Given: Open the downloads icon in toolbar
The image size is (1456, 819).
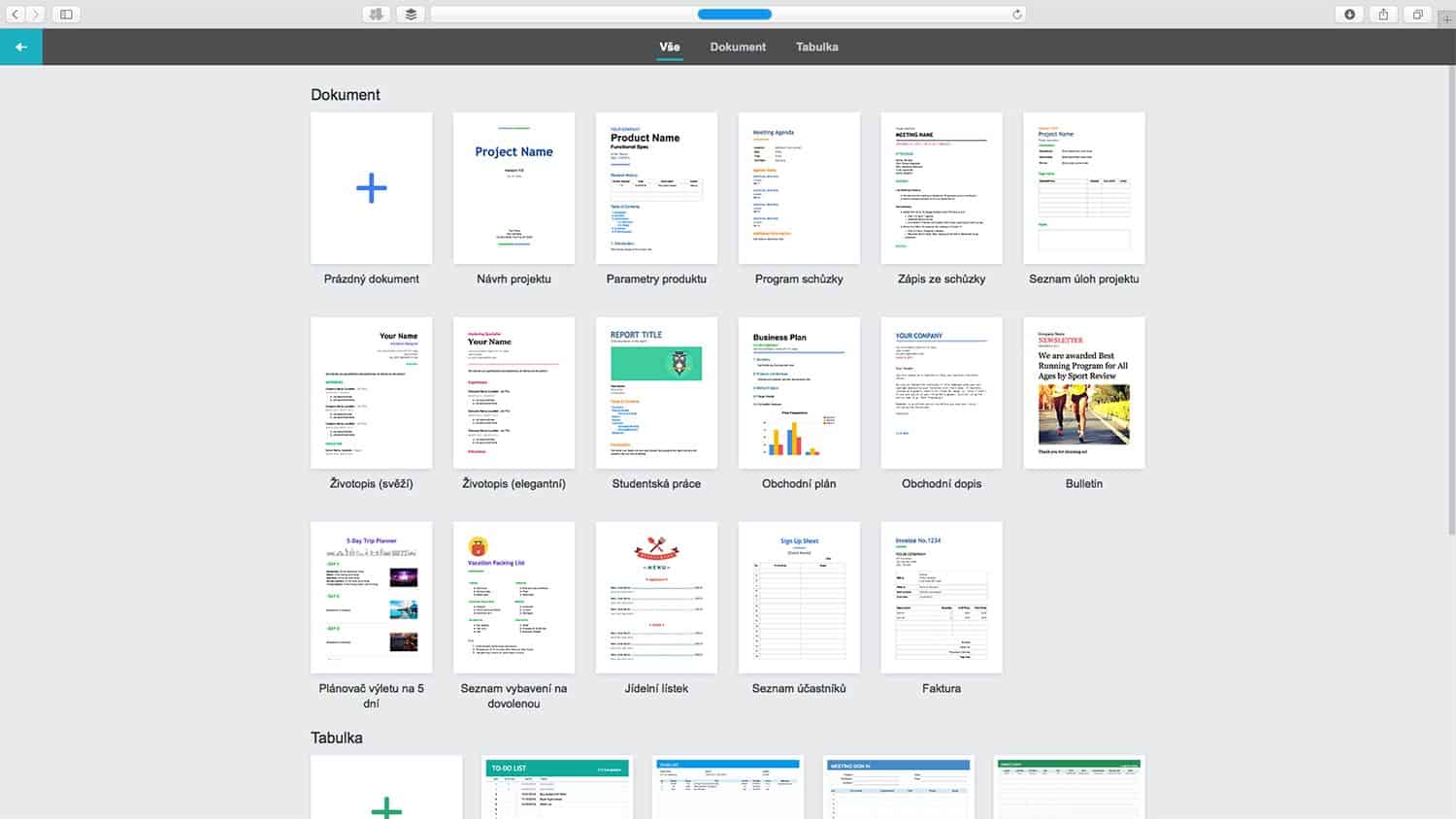Looking at the screenshot, I should 1349,15.
